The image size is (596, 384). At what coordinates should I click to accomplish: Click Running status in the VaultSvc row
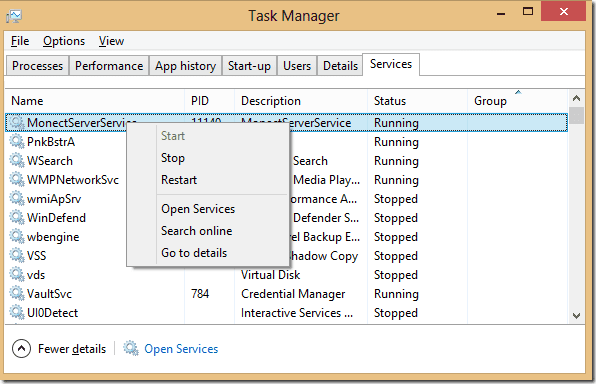point(396,294)
